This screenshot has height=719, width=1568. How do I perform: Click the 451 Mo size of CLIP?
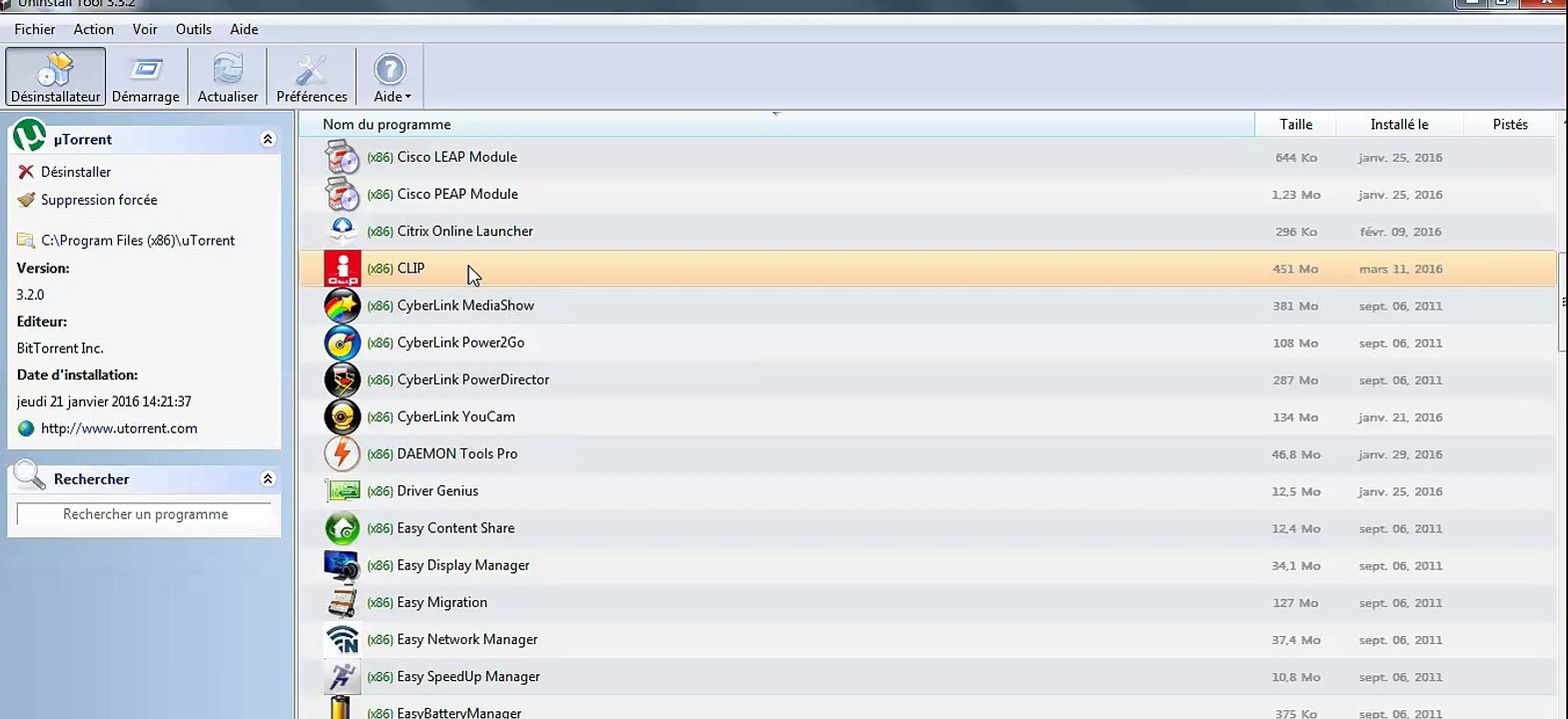[x=1295, y=269]
